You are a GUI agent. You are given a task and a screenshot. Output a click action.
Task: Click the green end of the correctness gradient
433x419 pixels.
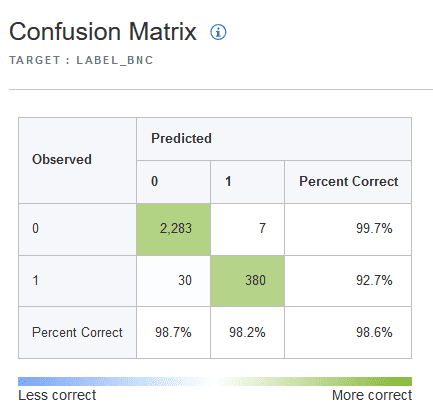[x=400, y=381]
